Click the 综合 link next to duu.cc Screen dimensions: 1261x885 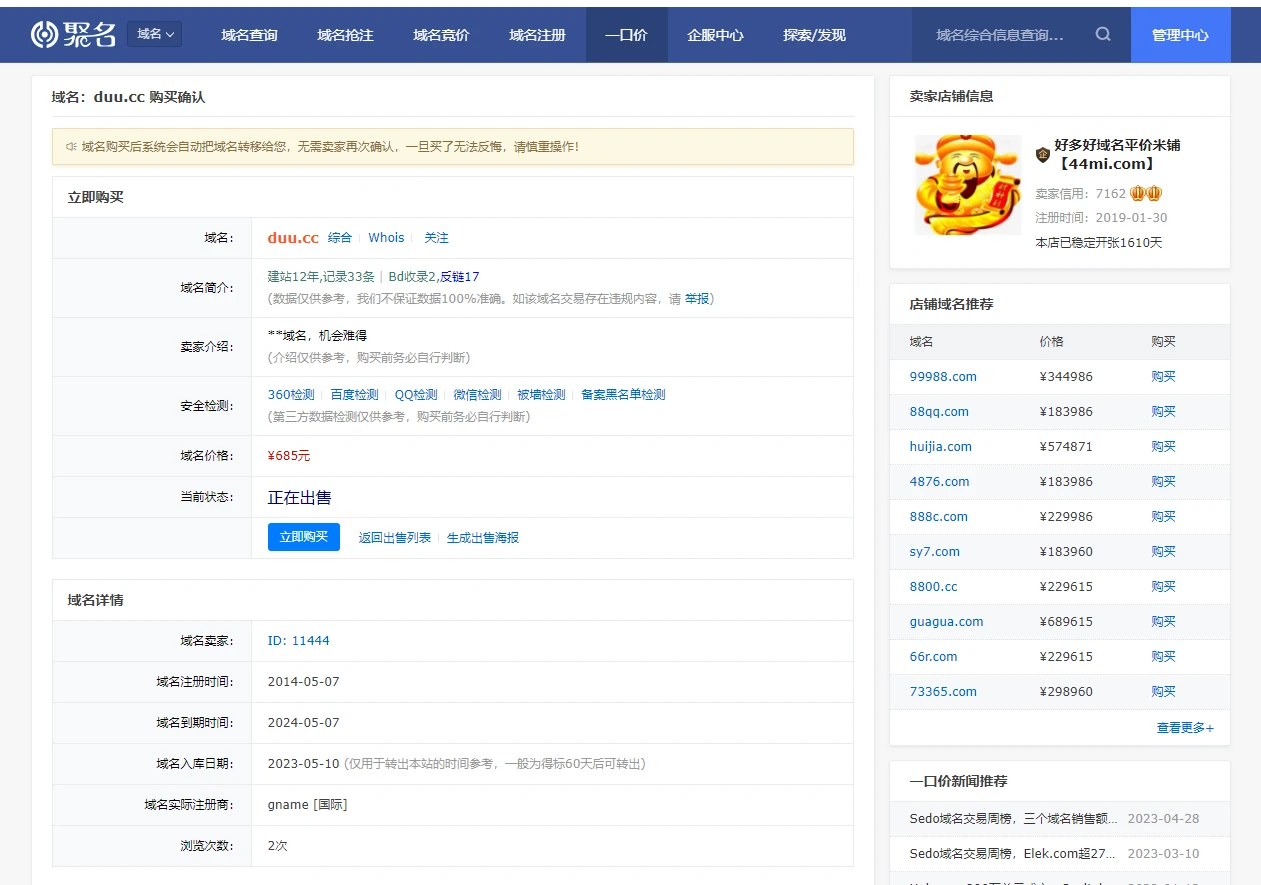pyautogui.click(x=340, y=238)
